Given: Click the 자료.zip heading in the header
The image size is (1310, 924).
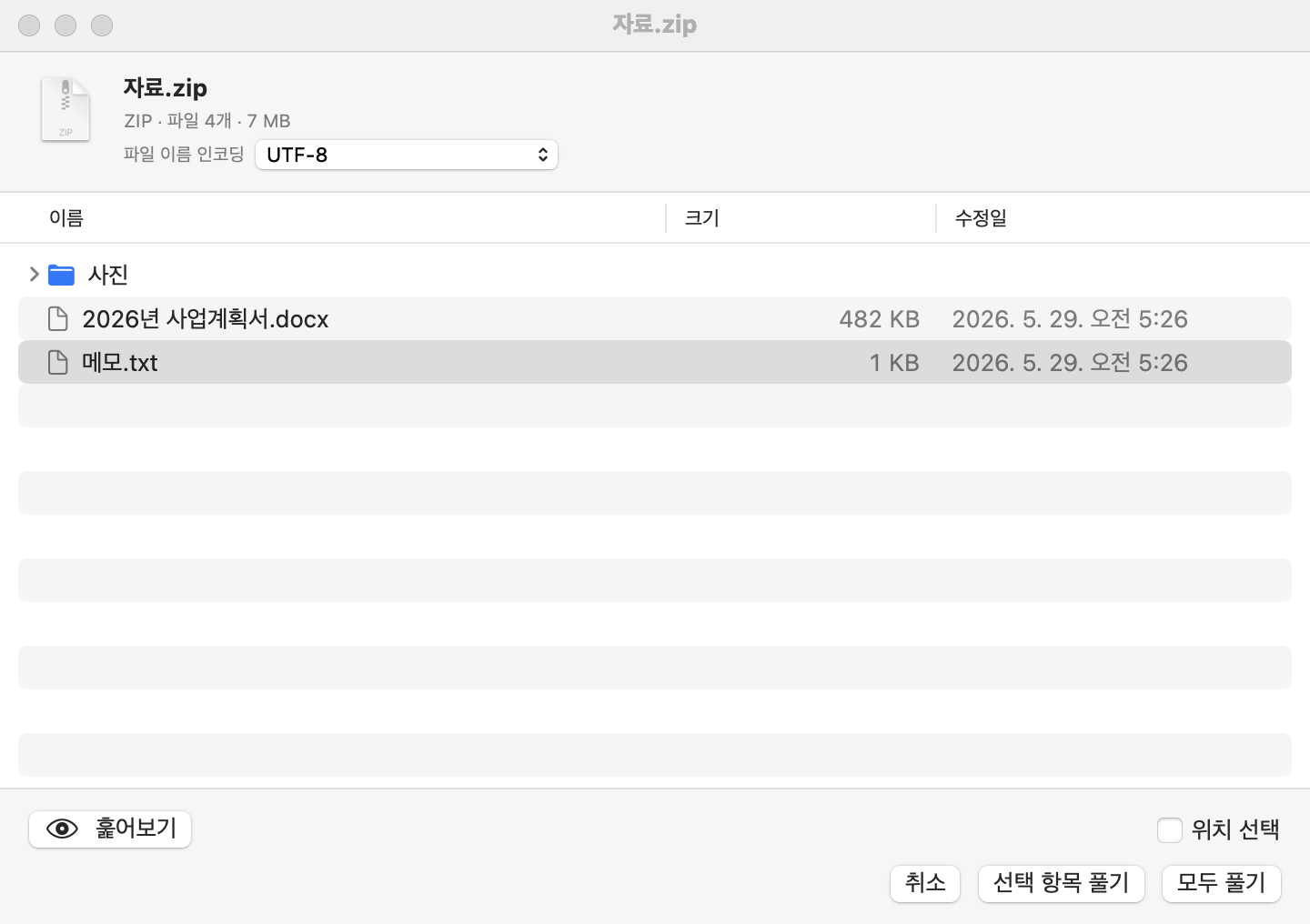Looking at the screenshot, I should [x=166, y=88].
